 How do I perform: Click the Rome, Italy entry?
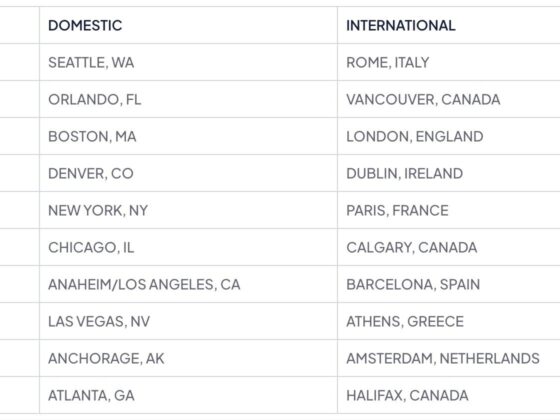(x=388, y=62)
